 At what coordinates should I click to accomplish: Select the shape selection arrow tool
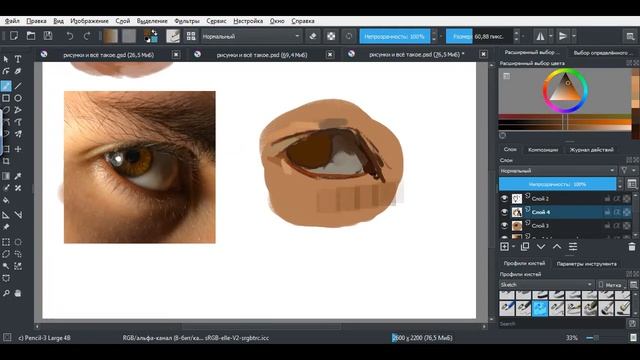[6, 59]
